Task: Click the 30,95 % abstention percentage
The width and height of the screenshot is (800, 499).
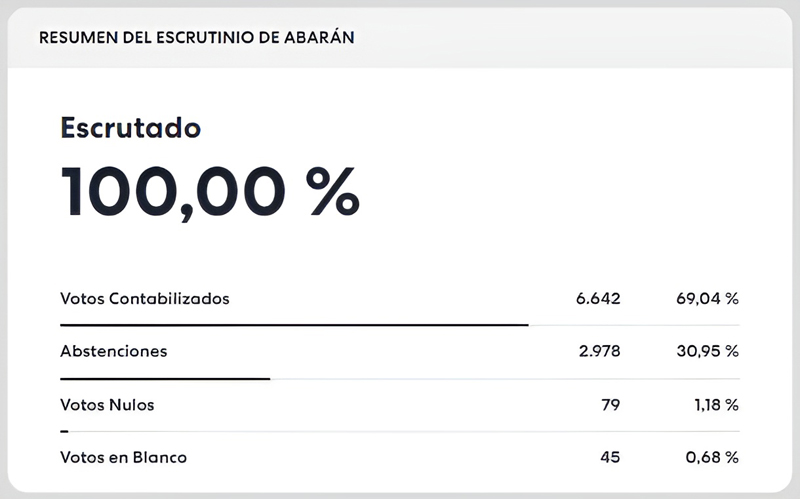Action: pyautogui.click(x=705, y=351)
